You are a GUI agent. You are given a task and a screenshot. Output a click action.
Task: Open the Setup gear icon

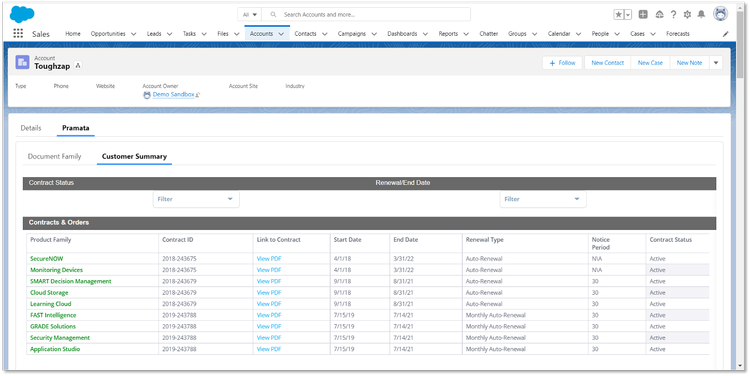687,14
